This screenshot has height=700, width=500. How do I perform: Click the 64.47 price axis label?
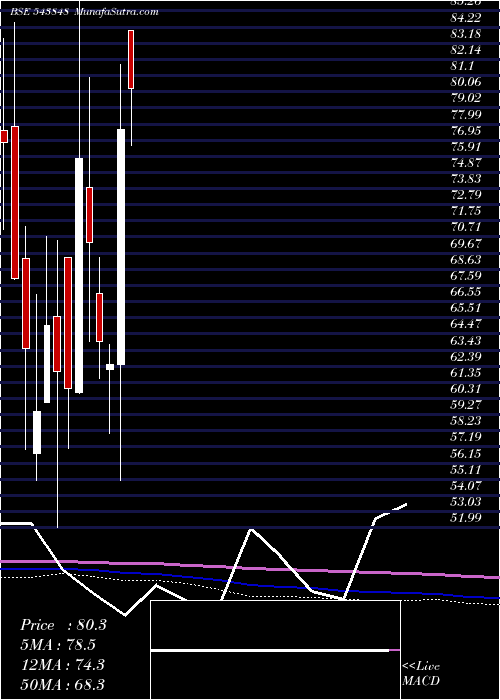(467, 324)
